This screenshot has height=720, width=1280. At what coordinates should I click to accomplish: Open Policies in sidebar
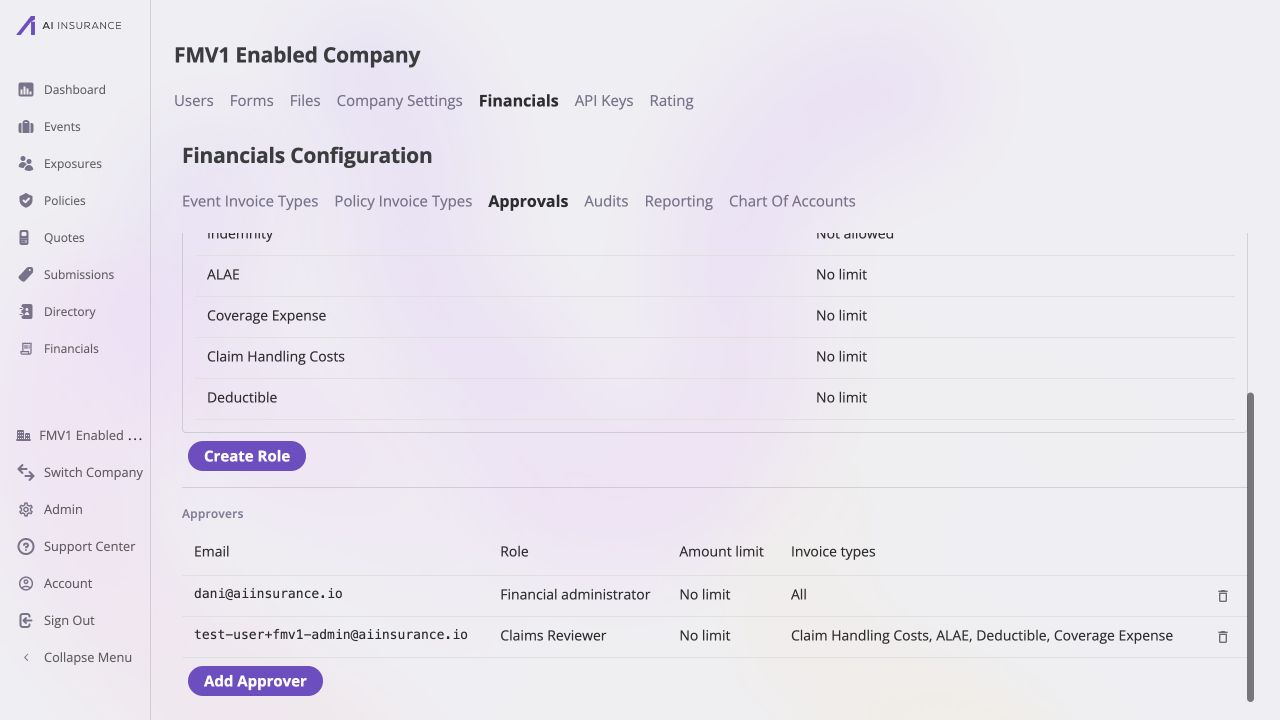65,201
